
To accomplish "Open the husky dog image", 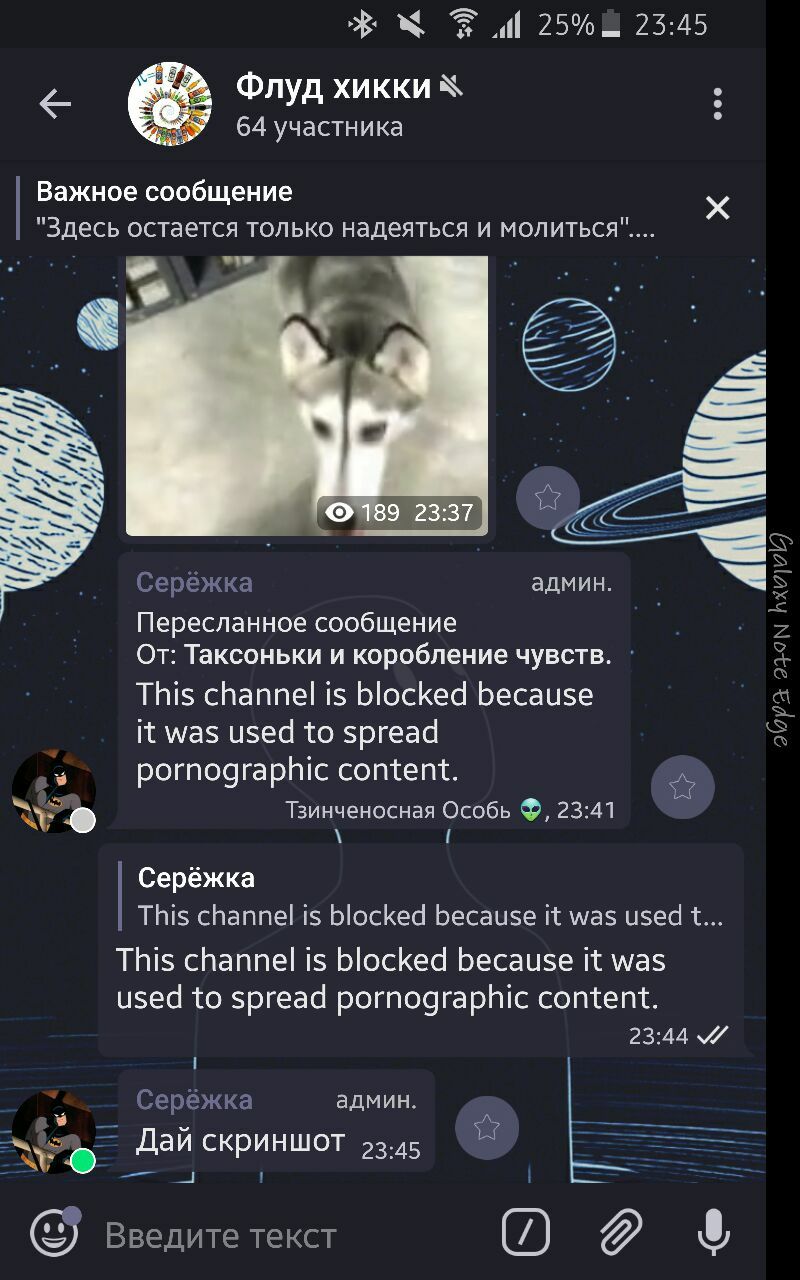I will pos(307,396).
